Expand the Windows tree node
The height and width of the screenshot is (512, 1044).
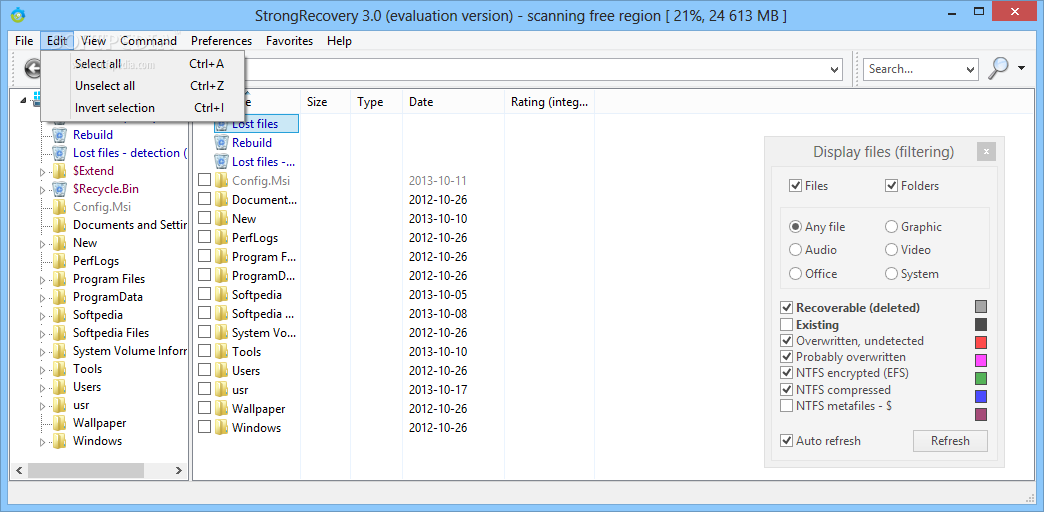pyautogui.click(x=43, y=441)
